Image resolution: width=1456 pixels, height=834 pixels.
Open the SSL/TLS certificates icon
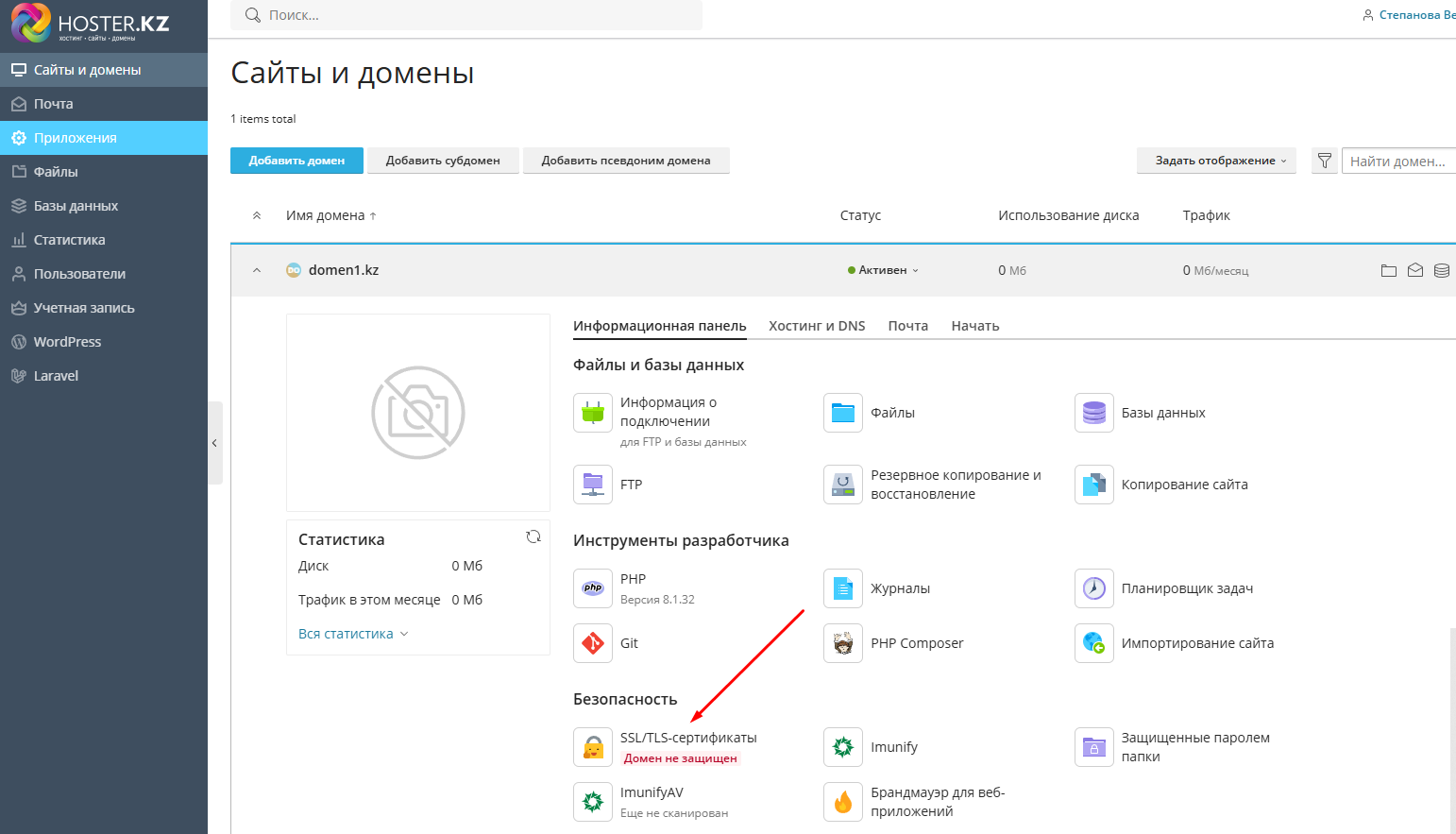tap(593, 747)
